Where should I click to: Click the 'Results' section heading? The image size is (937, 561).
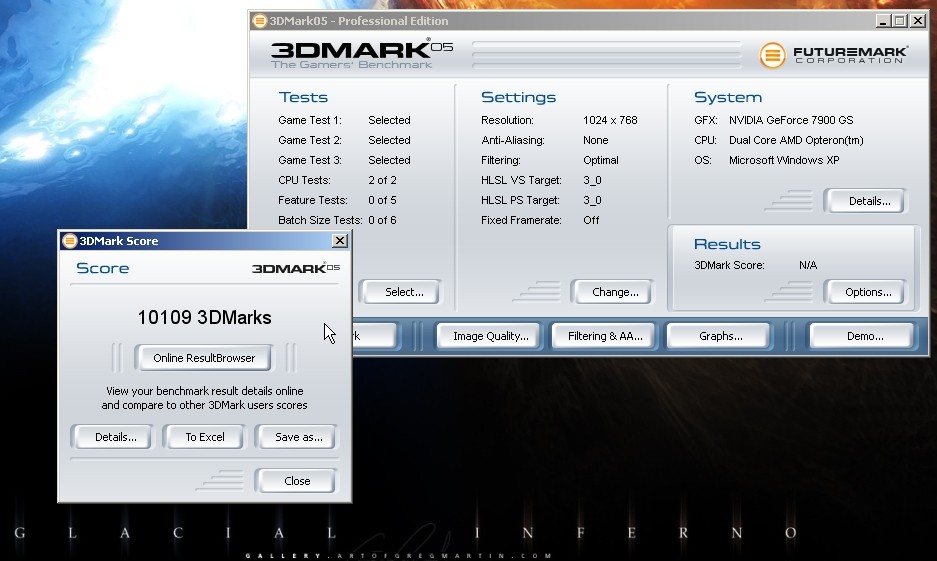tap(727, 244)
